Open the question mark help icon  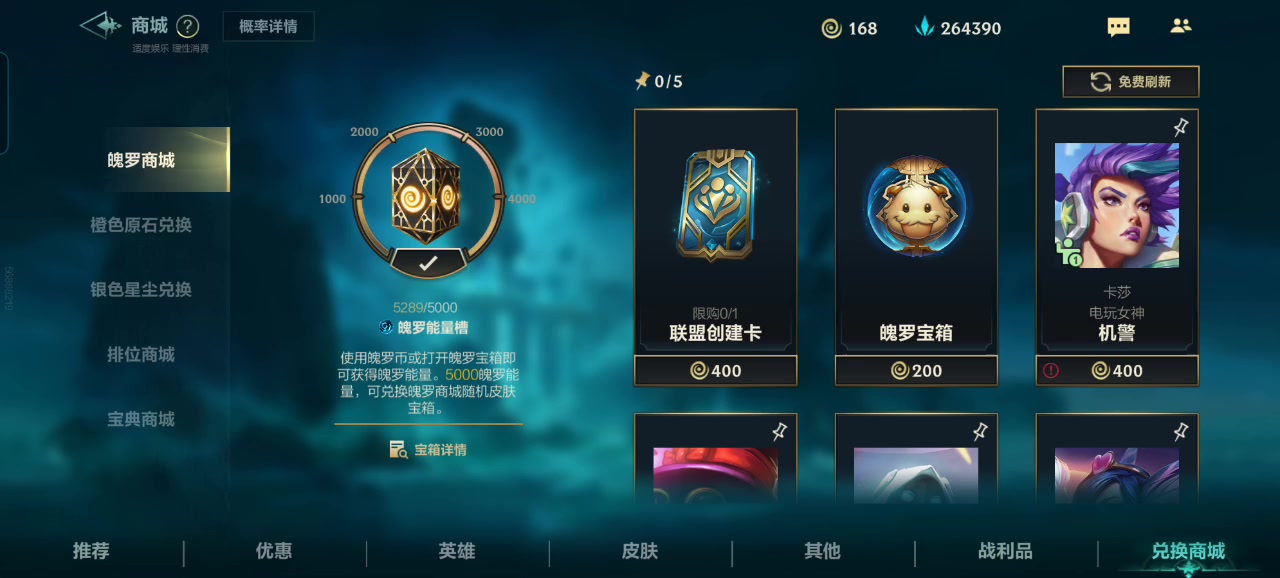(188, 27)
